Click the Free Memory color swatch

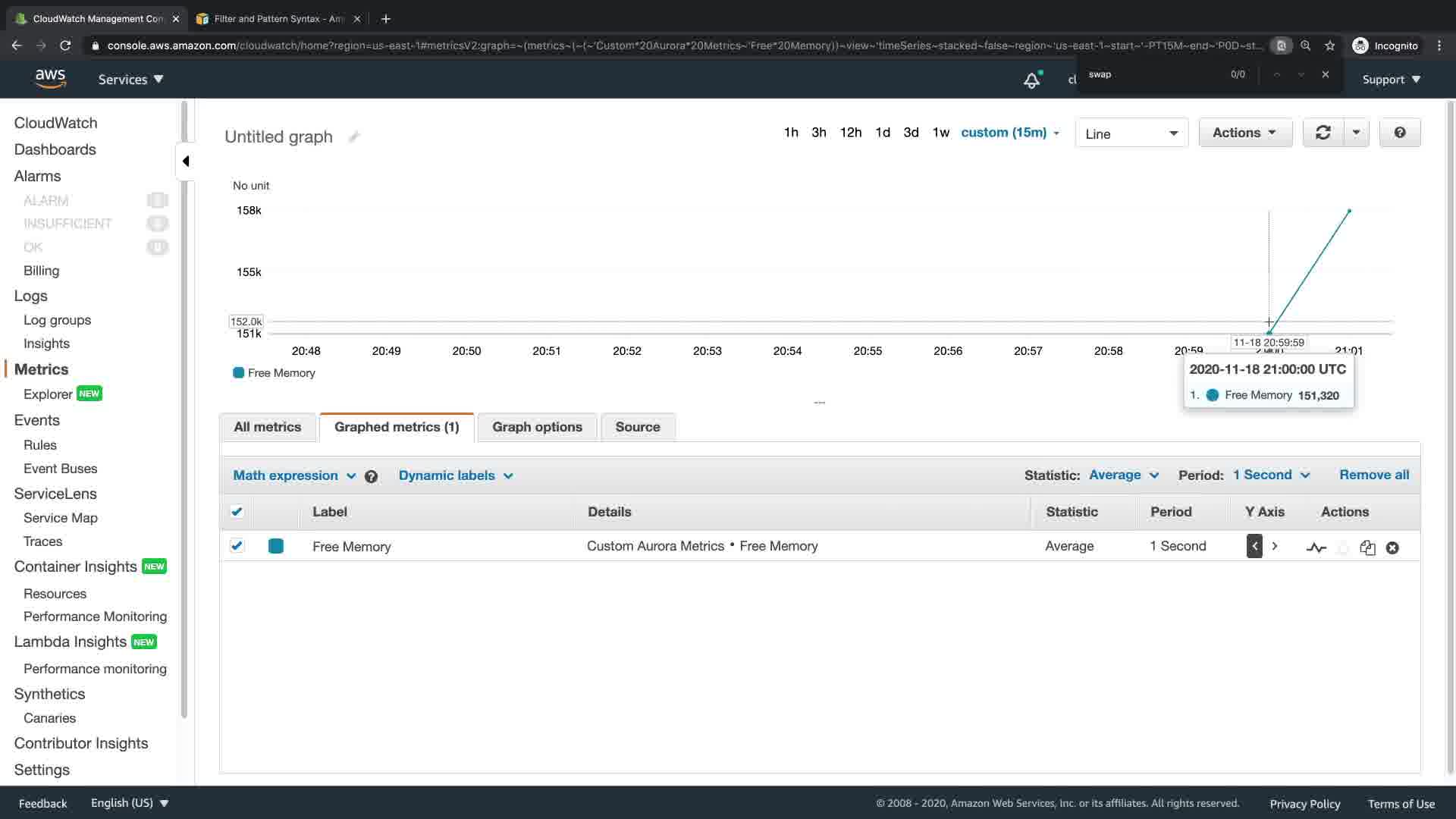pyautogui.click(x=276, y=546)
